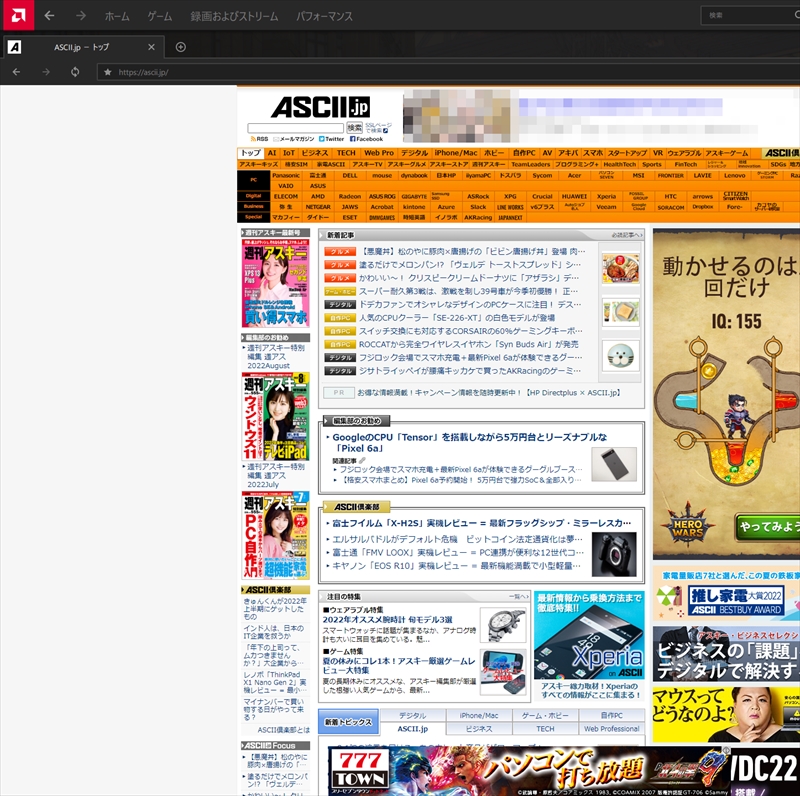Select the トップ navigation tab

251,153
